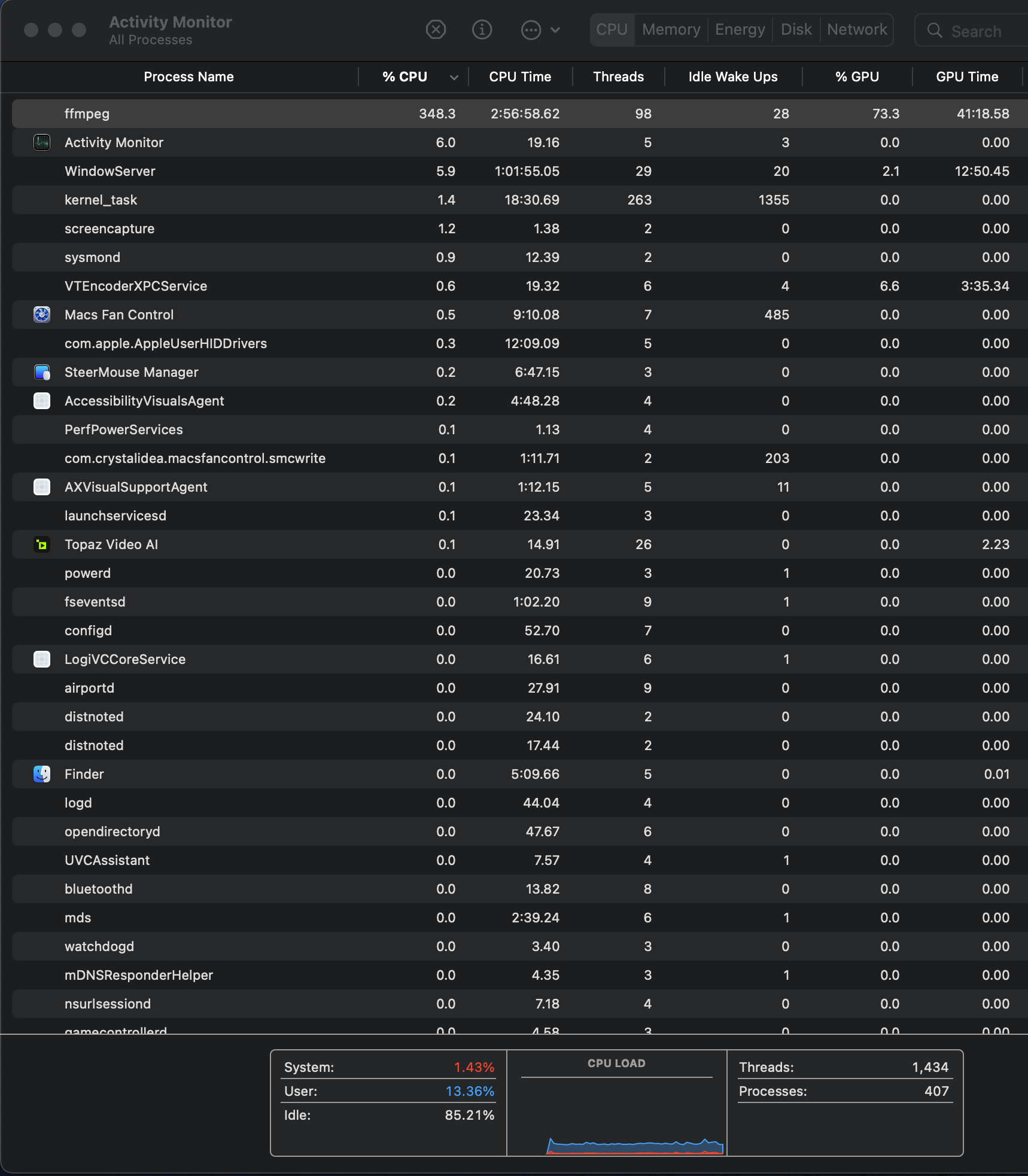Click the Activity Monitor window title

coord(171,22)
